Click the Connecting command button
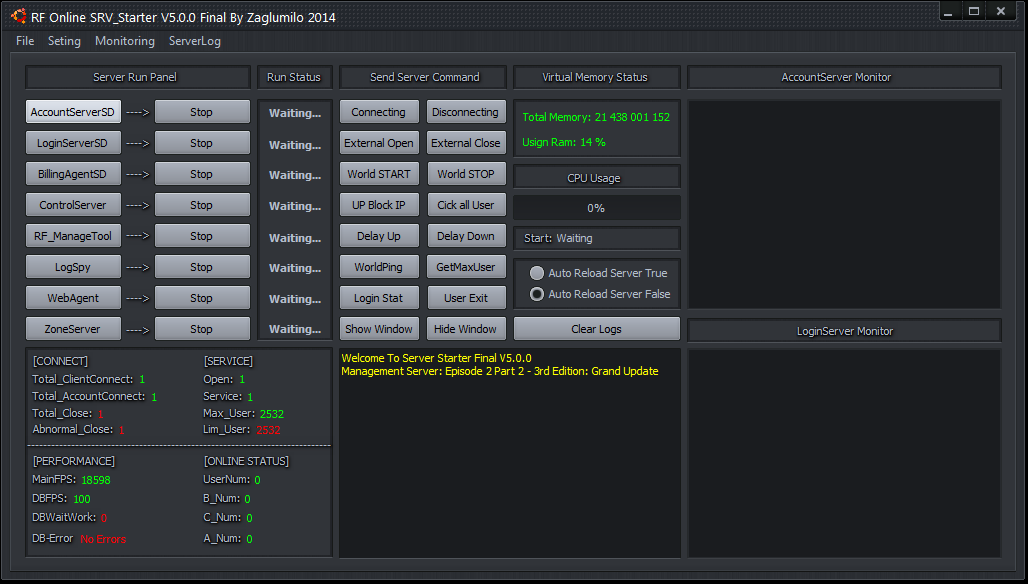 tap(379, 112)
